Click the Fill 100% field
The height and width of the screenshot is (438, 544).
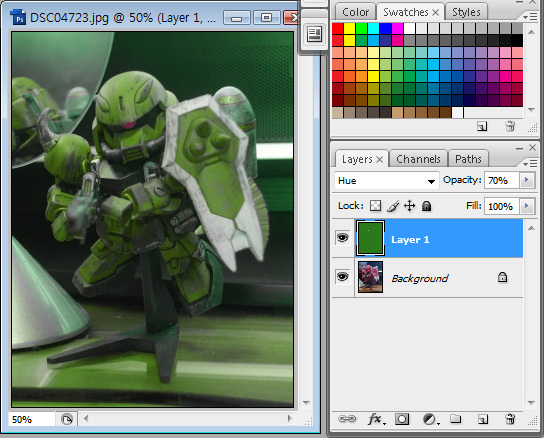pyautogui.click(x=502, y=207)
